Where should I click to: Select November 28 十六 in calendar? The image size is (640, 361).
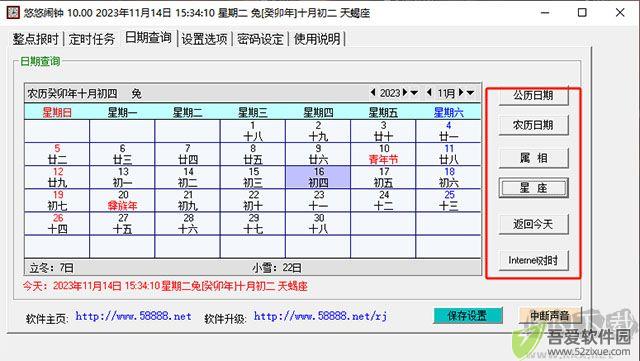pyautogui.click(x=187, y=224)
